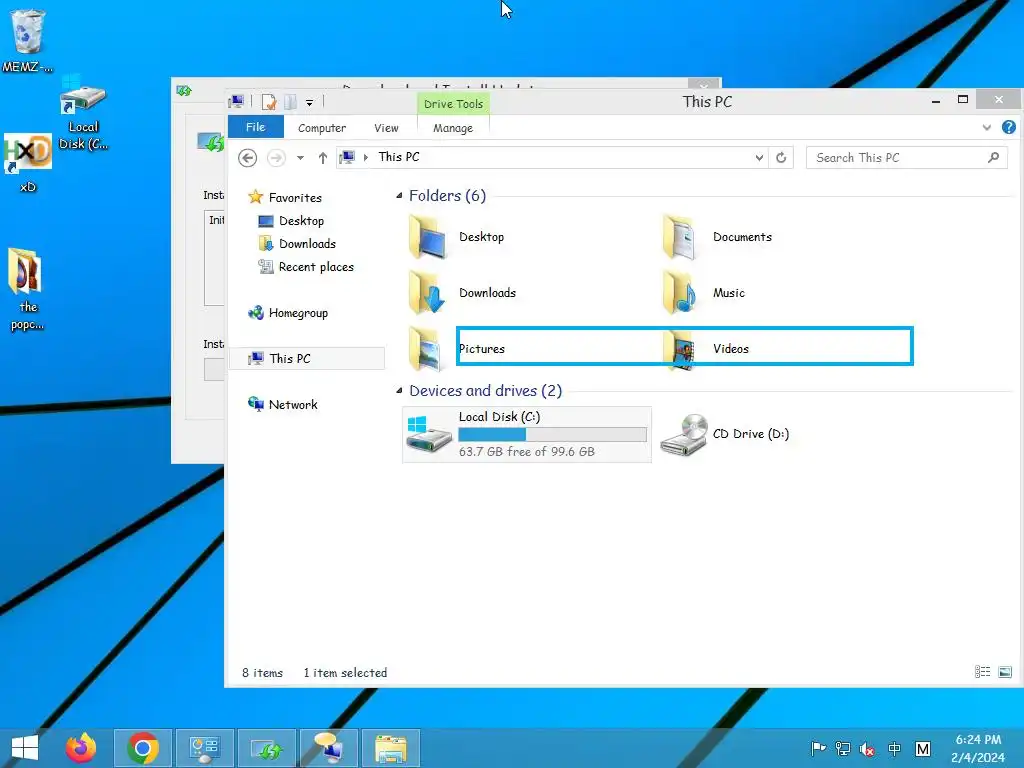The width and height of the screenshot is (1024, 768).
Task: Select the Local Disk (C:) drive icon
Action: (x=428, y=434)
